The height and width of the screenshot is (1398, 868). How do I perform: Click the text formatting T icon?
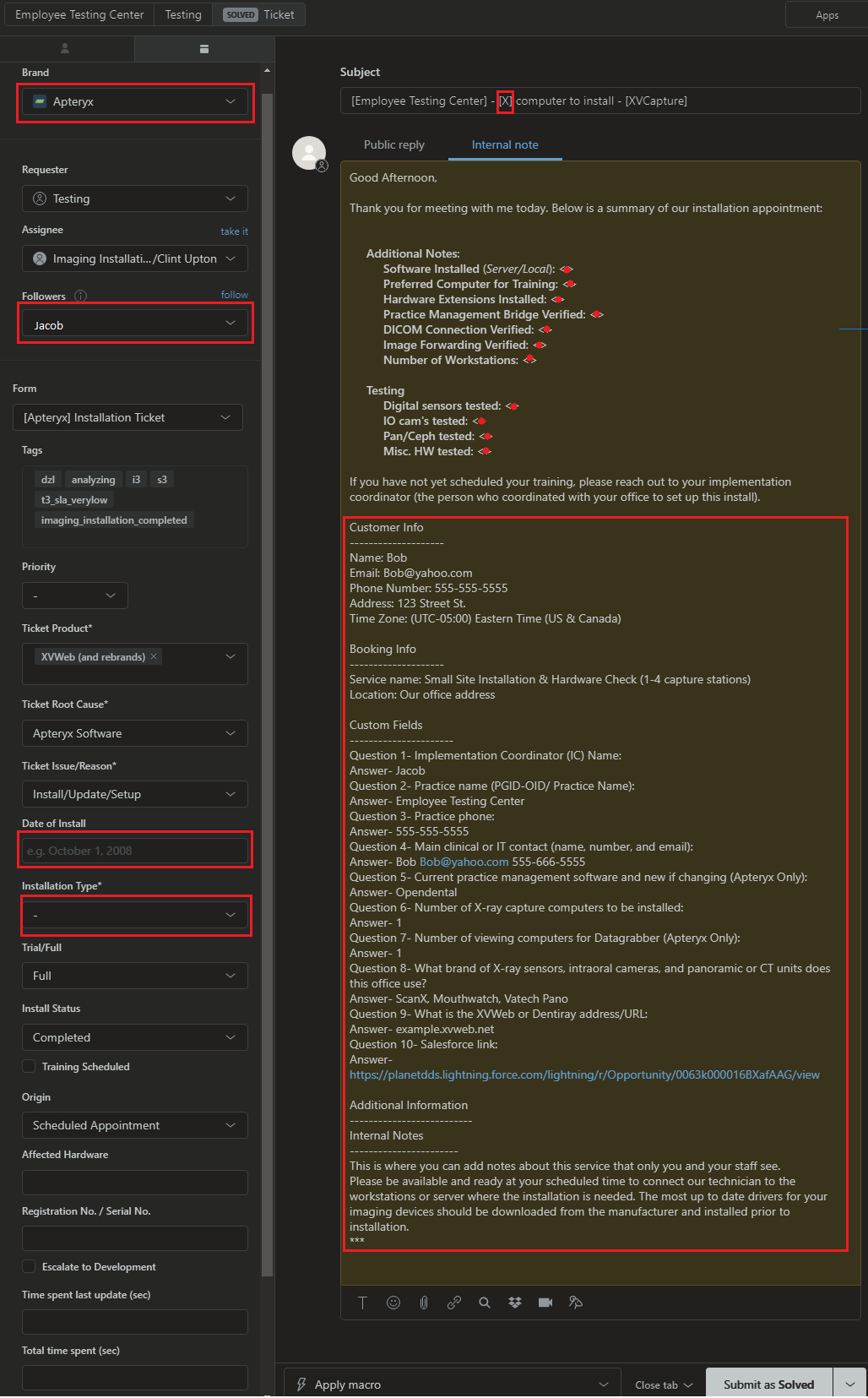(x=362, y=1303)
